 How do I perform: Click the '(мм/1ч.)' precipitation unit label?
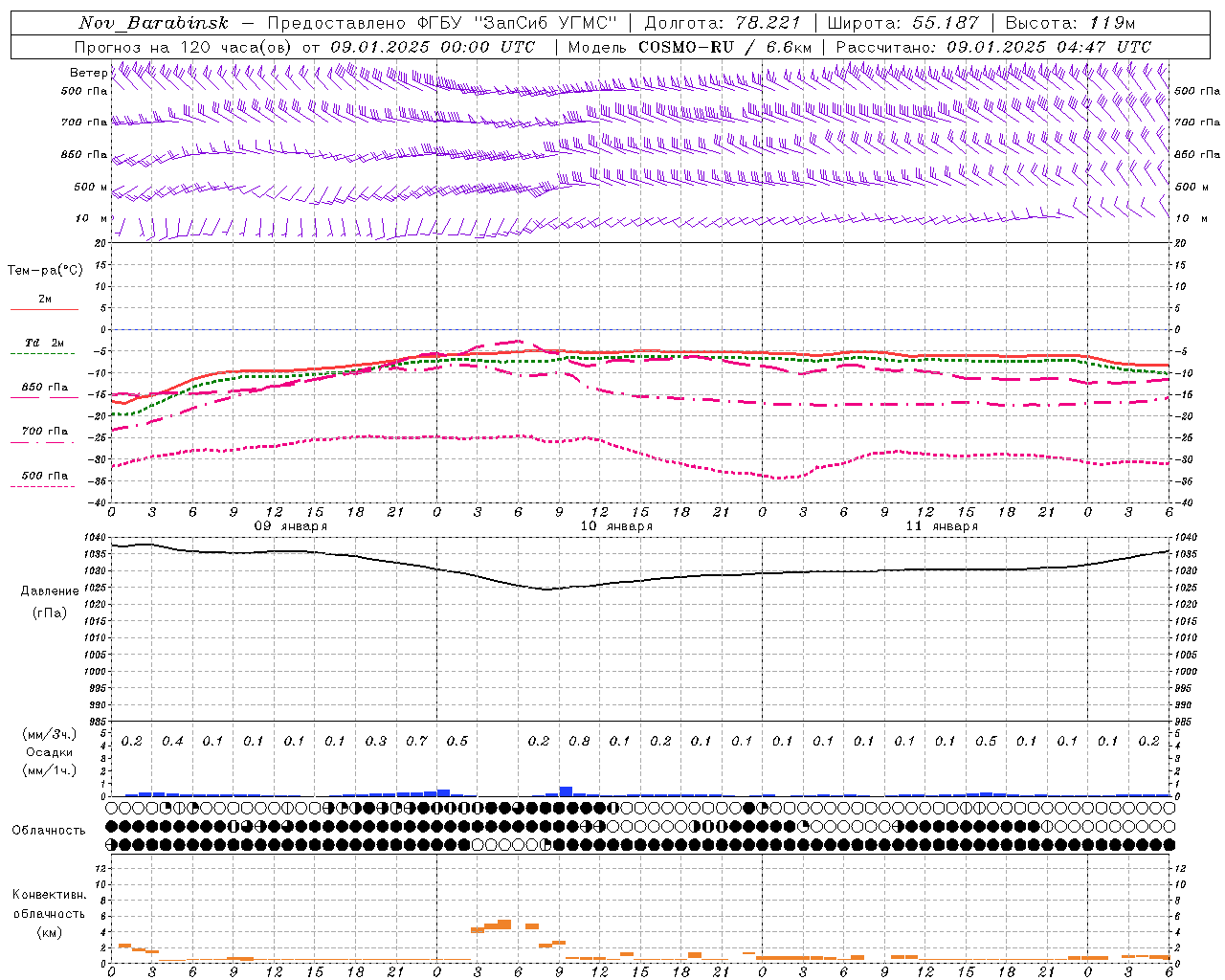49,770
